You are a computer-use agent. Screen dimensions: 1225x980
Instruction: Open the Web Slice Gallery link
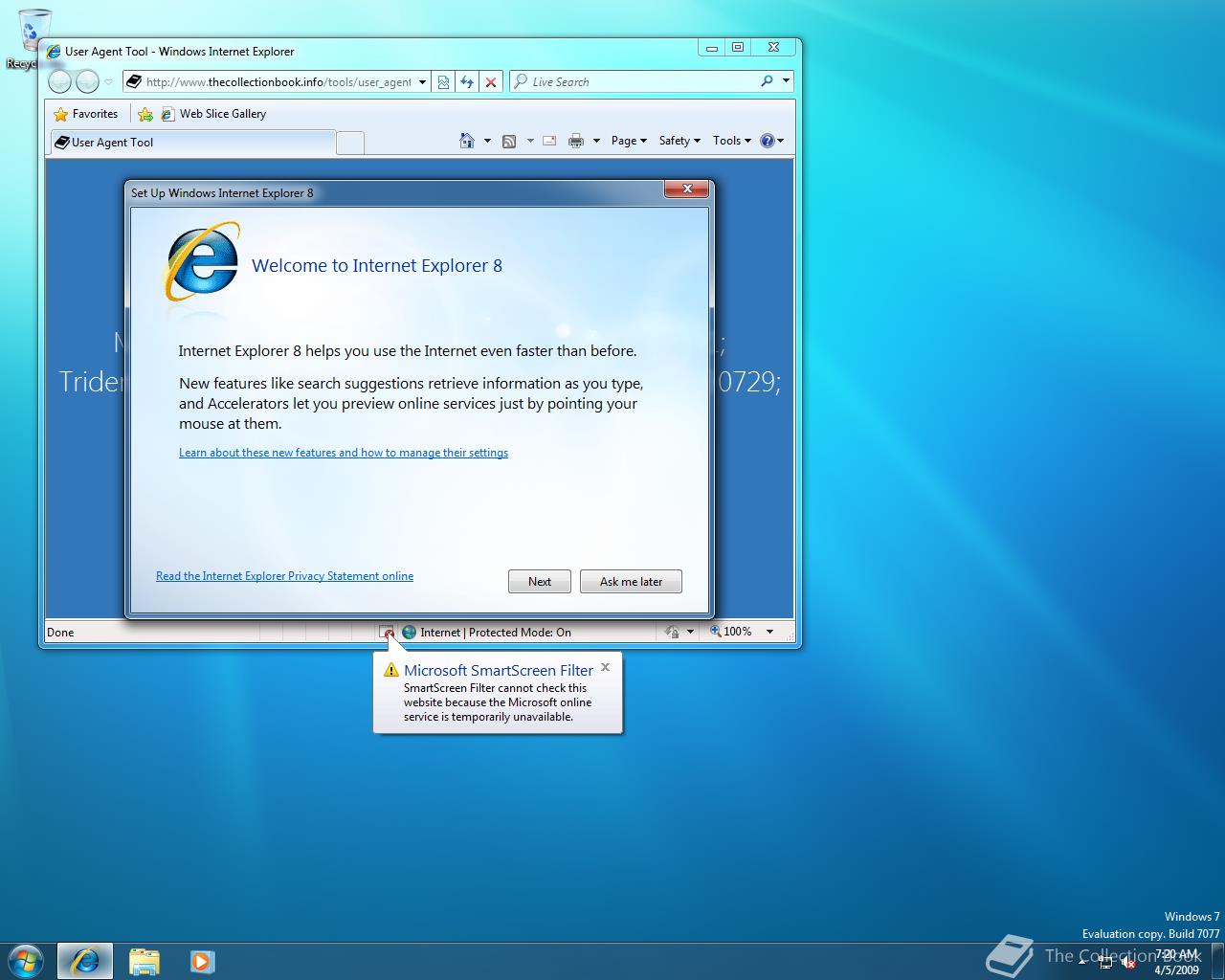(x=213, y=114)
